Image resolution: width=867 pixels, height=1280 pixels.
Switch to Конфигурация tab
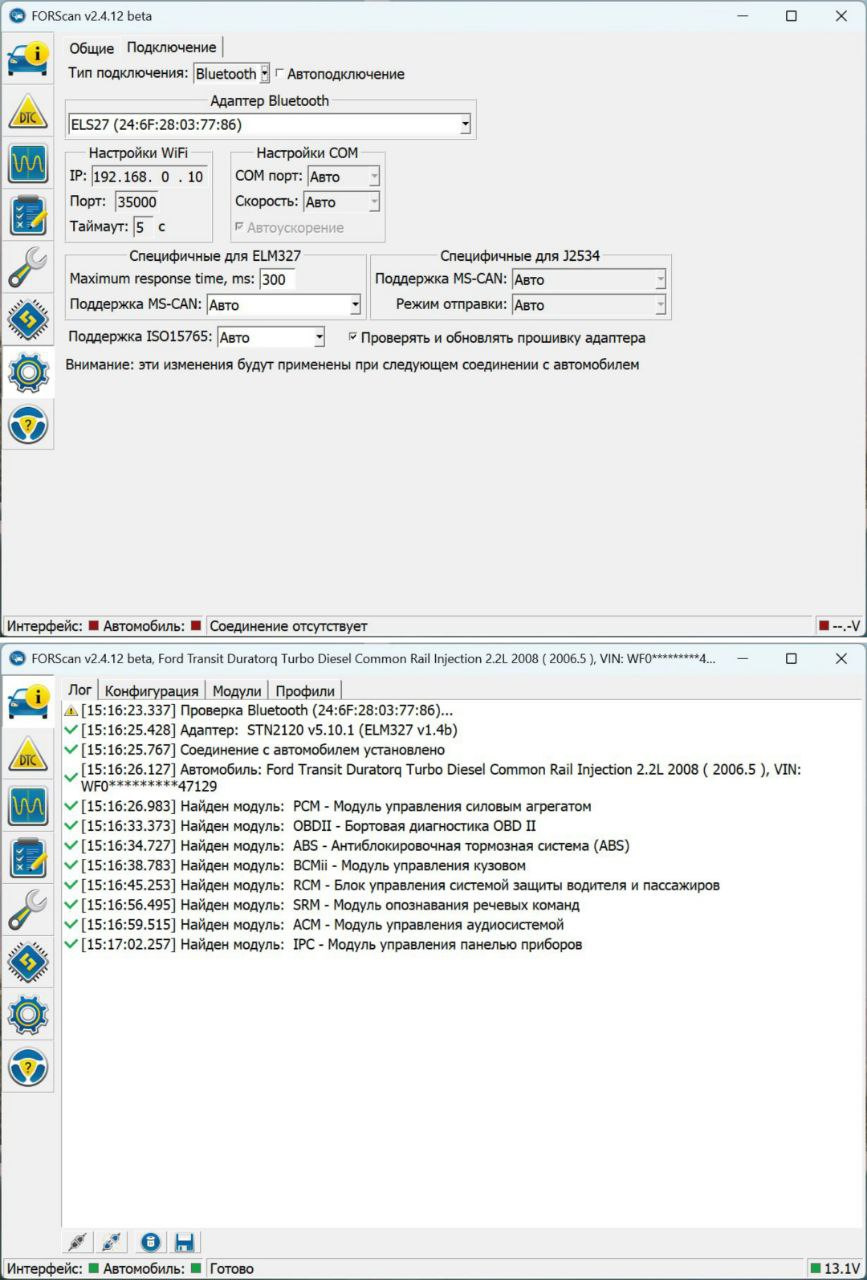(x=152, y=691)
